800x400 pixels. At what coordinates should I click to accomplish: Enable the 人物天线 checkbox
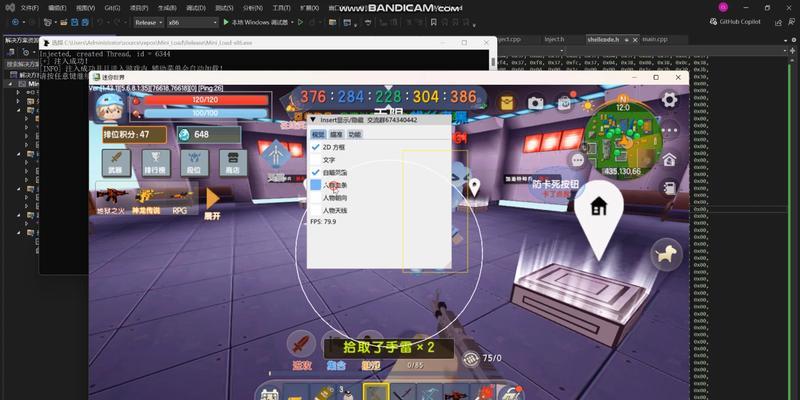coord(315,210)
